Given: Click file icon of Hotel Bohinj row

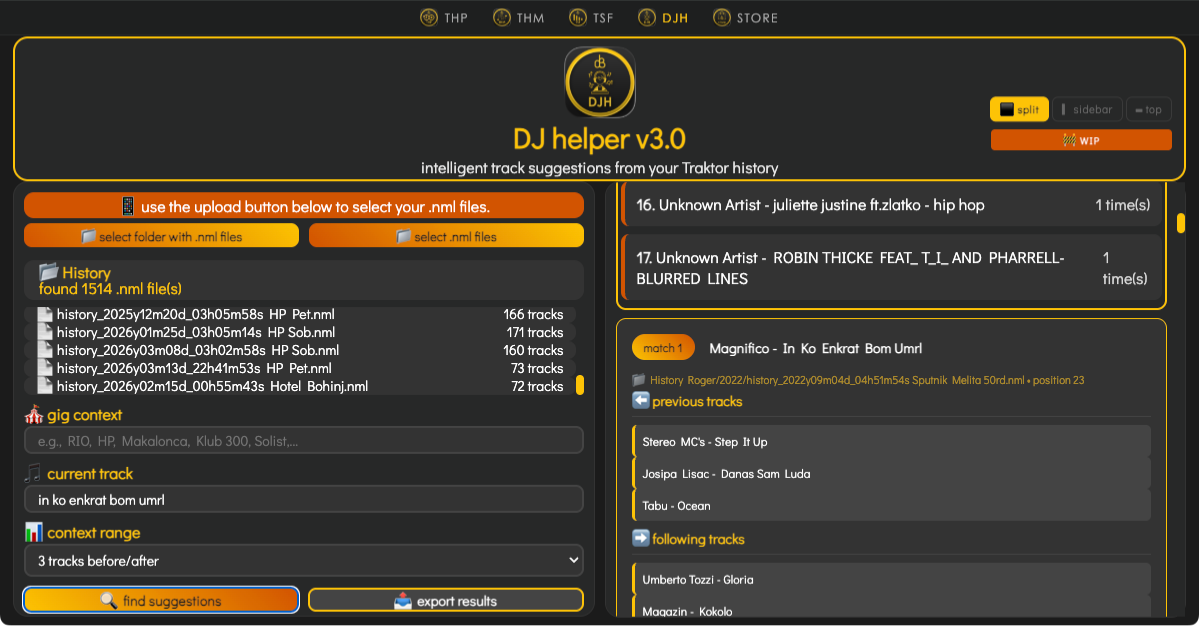Looking at the screenshot, I should click(45, 386).
